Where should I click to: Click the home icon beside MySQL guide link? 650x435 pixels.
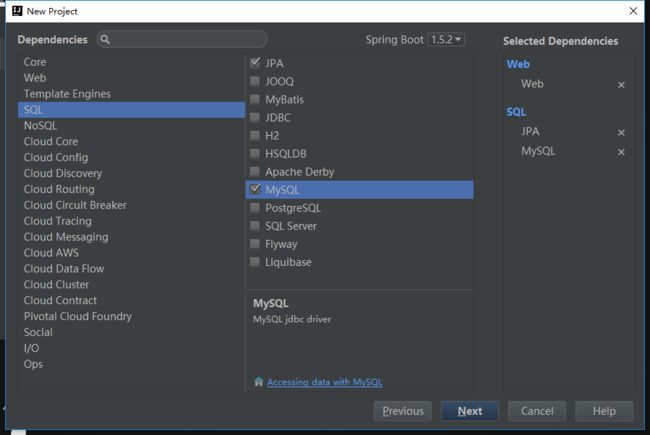click(259, 382)
